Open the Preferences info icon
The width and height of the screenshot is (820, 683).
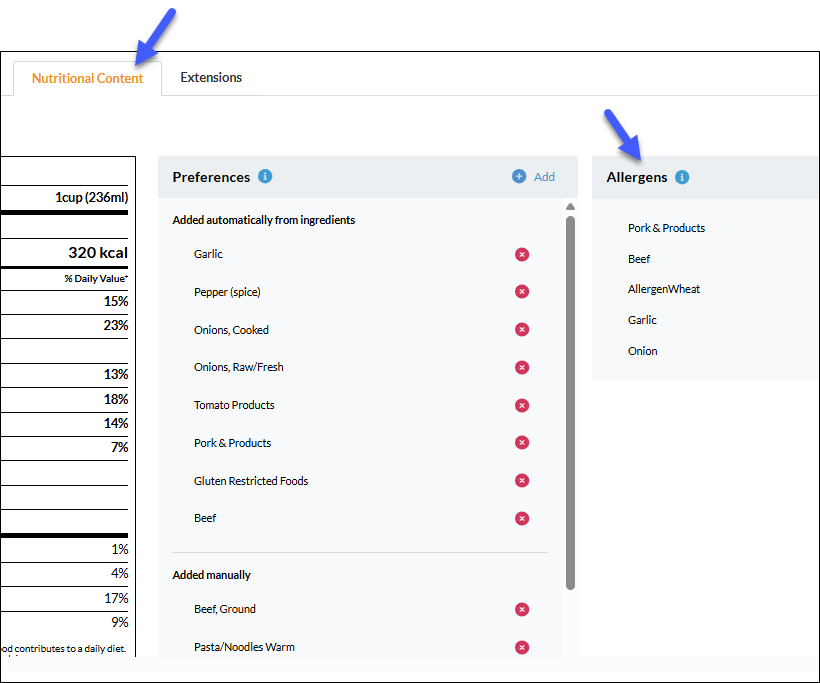pyautogui.click(x=265, y=176)
